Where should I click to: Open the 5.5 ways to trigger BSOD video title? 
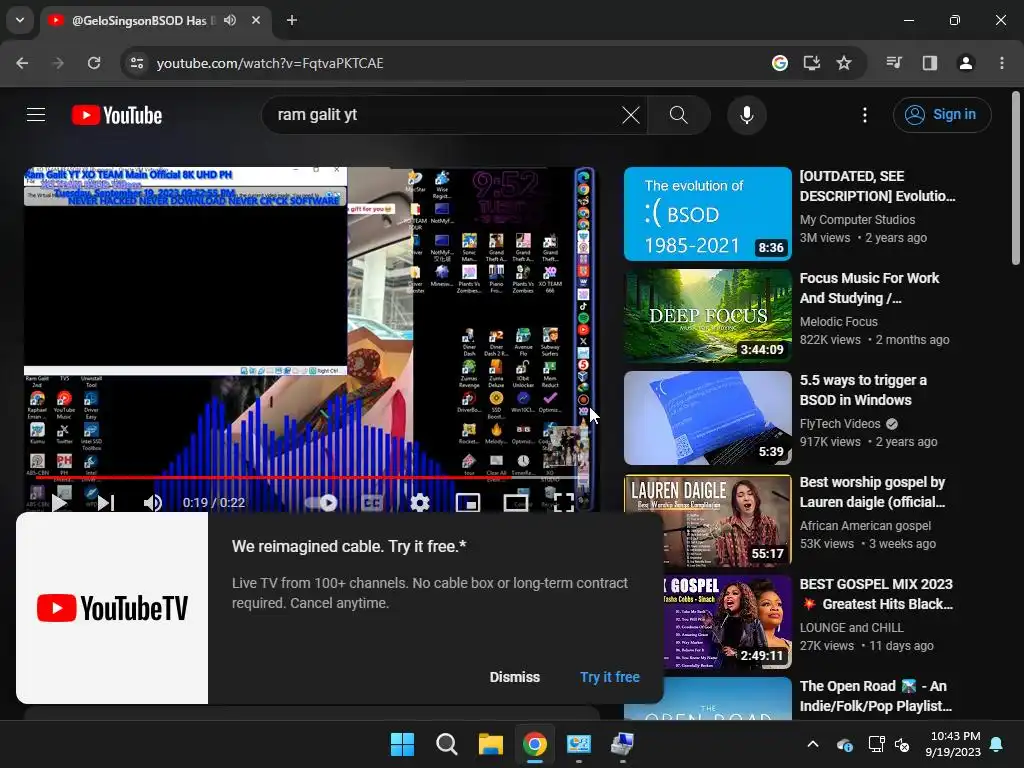coord(863,390)
